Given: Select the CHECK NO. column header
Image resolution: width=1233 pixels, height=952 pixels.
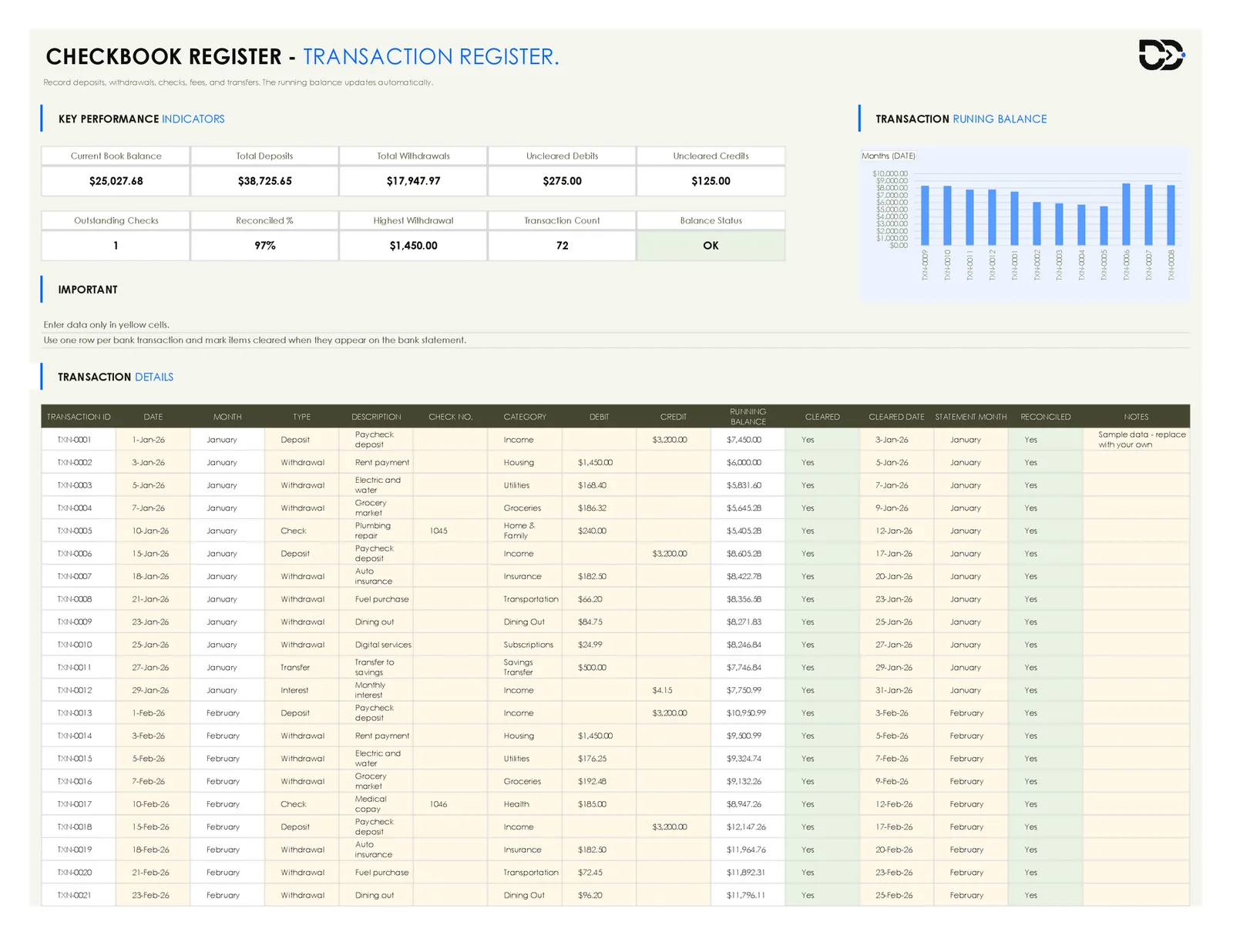Looking at the screenshot, I should point(450,417).
